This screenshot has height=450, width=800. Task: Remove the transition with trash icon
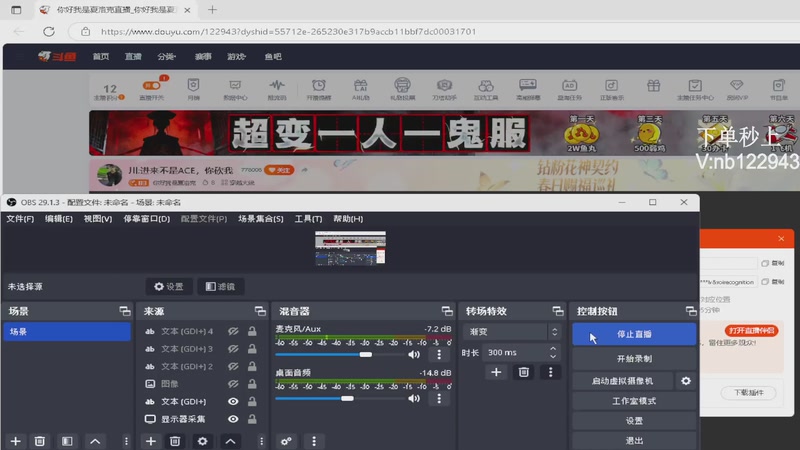pos(523,372)
